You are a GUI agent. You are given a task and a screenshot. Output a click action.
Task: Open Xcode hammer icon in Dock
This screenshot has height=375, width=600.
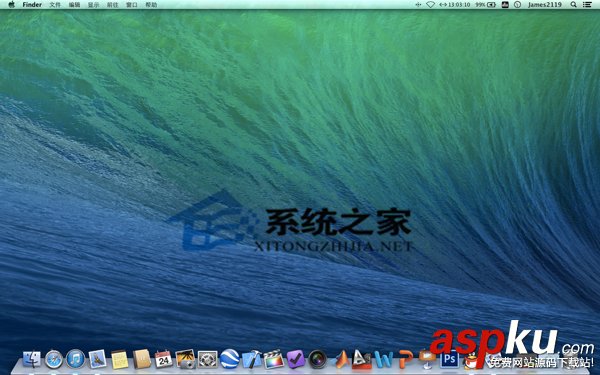click(x=252, y=359)
